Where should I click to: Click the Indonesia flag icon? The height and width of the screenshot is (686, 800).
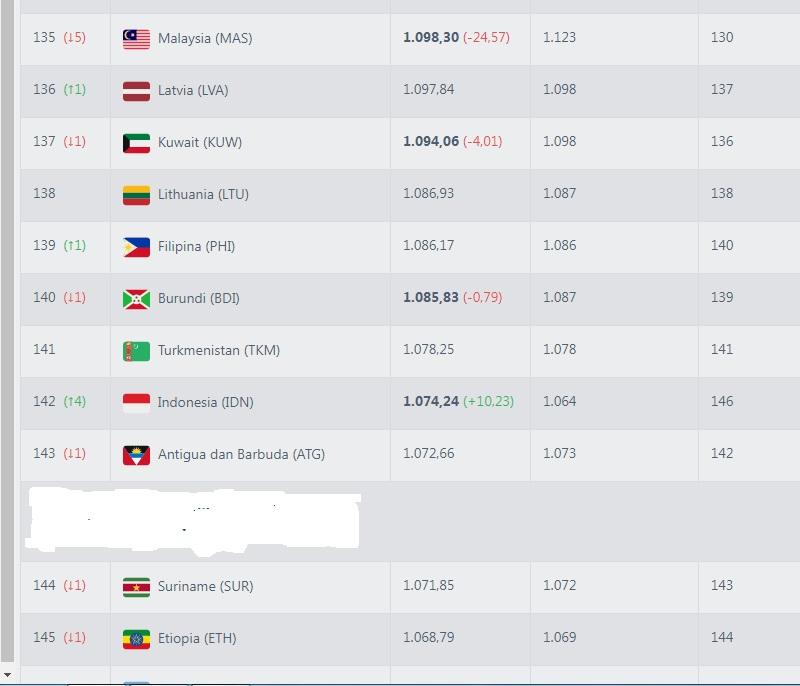pos(136,402)
